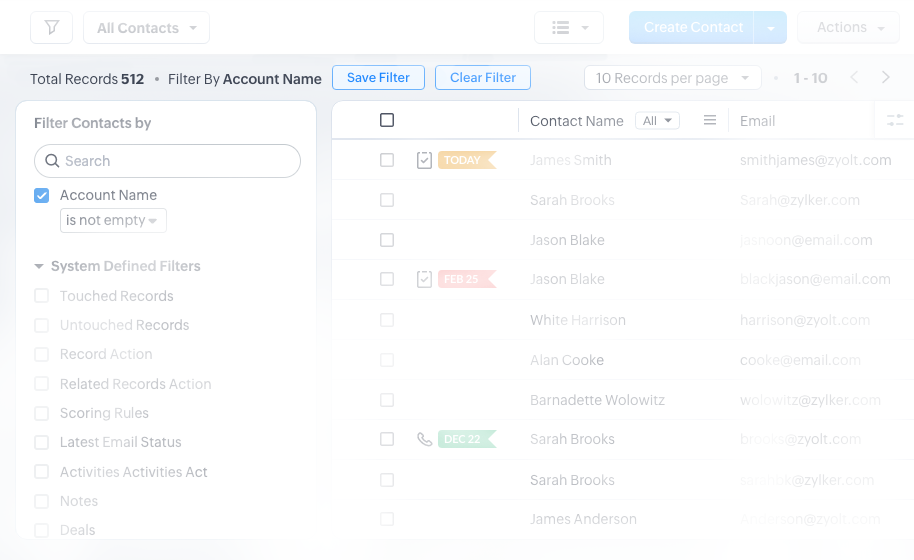Click the call icon beside Sarah Brooks

coord(424,439)
